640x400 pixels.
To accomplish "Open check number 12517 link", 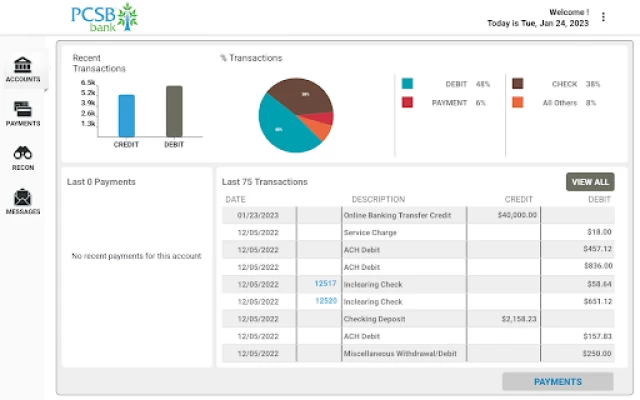I will [x=325, y=284].
